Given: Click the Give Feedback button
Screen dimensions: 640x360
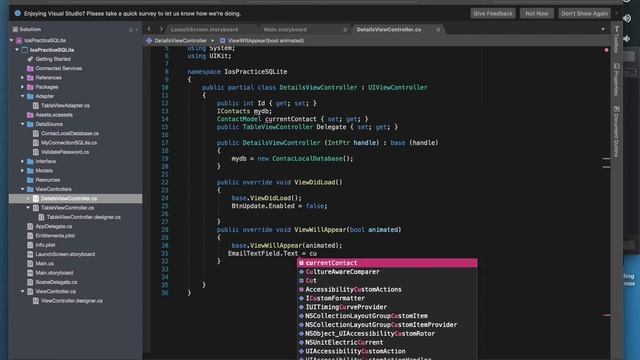Looking at the screenshot, I should [x=493, y=13].
